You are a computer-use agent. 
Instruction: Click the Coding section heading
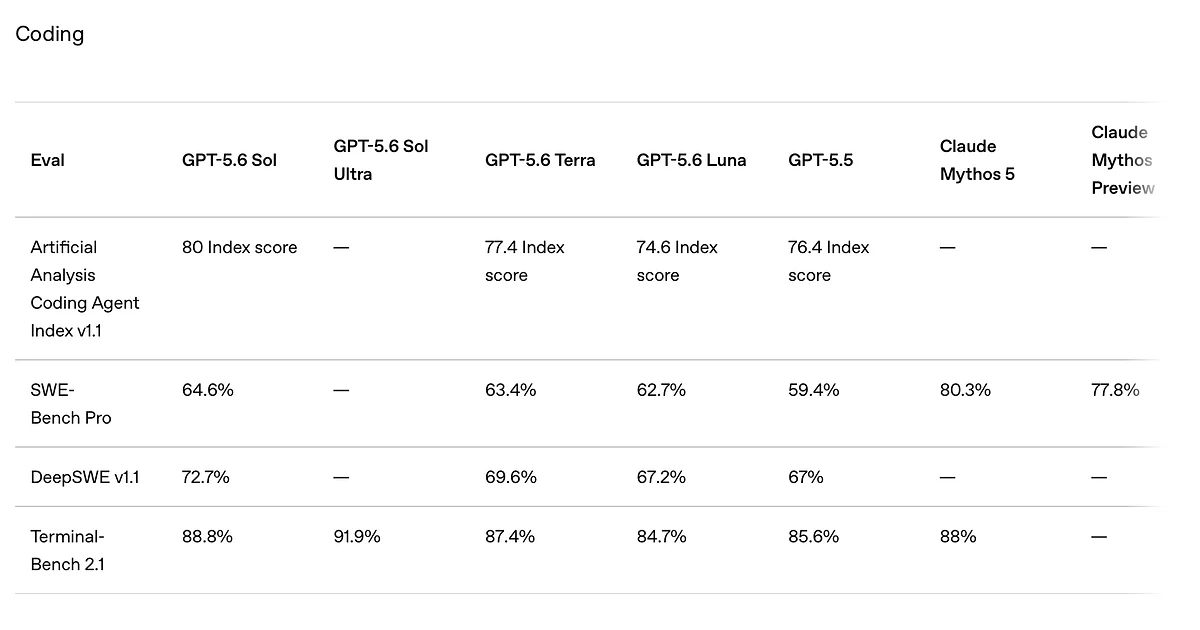(50, 34)
